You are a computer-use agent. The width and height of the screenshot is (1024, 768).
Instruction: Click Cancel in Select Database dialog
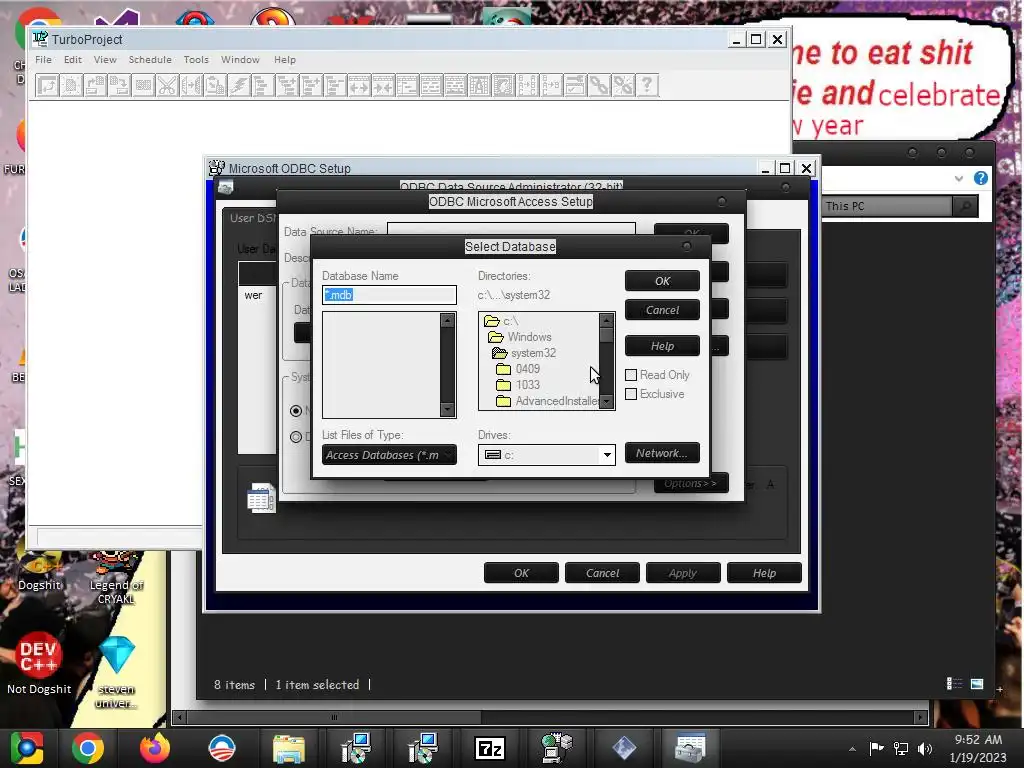click(662, 310)
